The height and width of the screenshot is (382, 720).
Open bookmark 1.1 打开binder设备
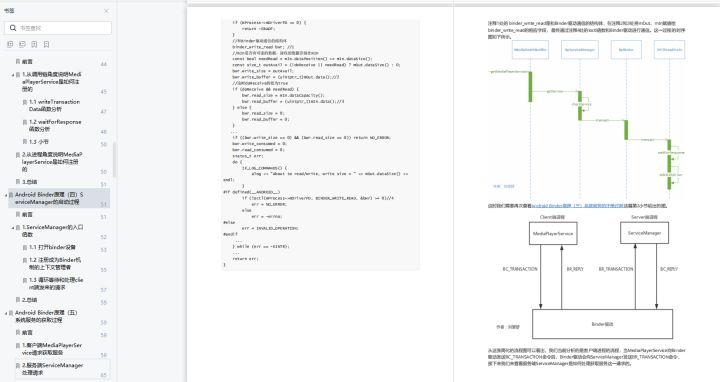[52, 247]
